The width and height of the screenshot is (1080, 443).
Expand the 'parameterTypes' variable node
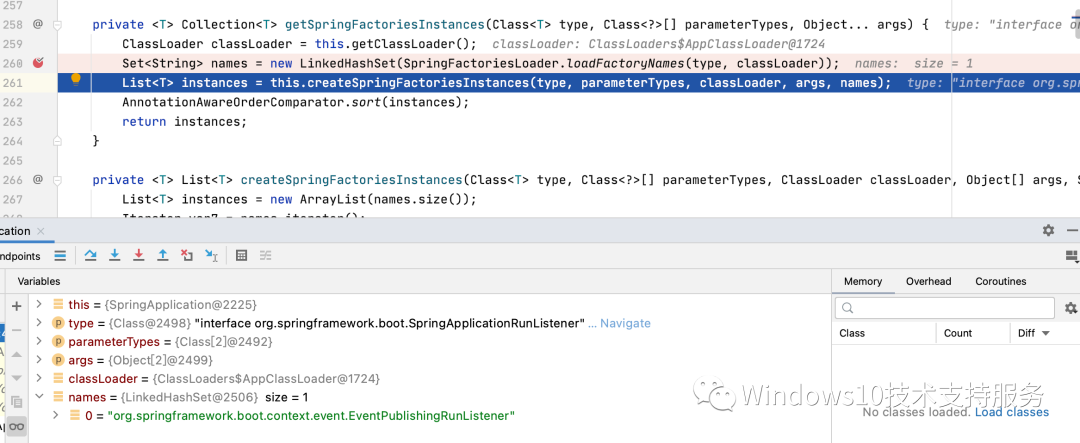pyautogui.click(x=39, y=341)
